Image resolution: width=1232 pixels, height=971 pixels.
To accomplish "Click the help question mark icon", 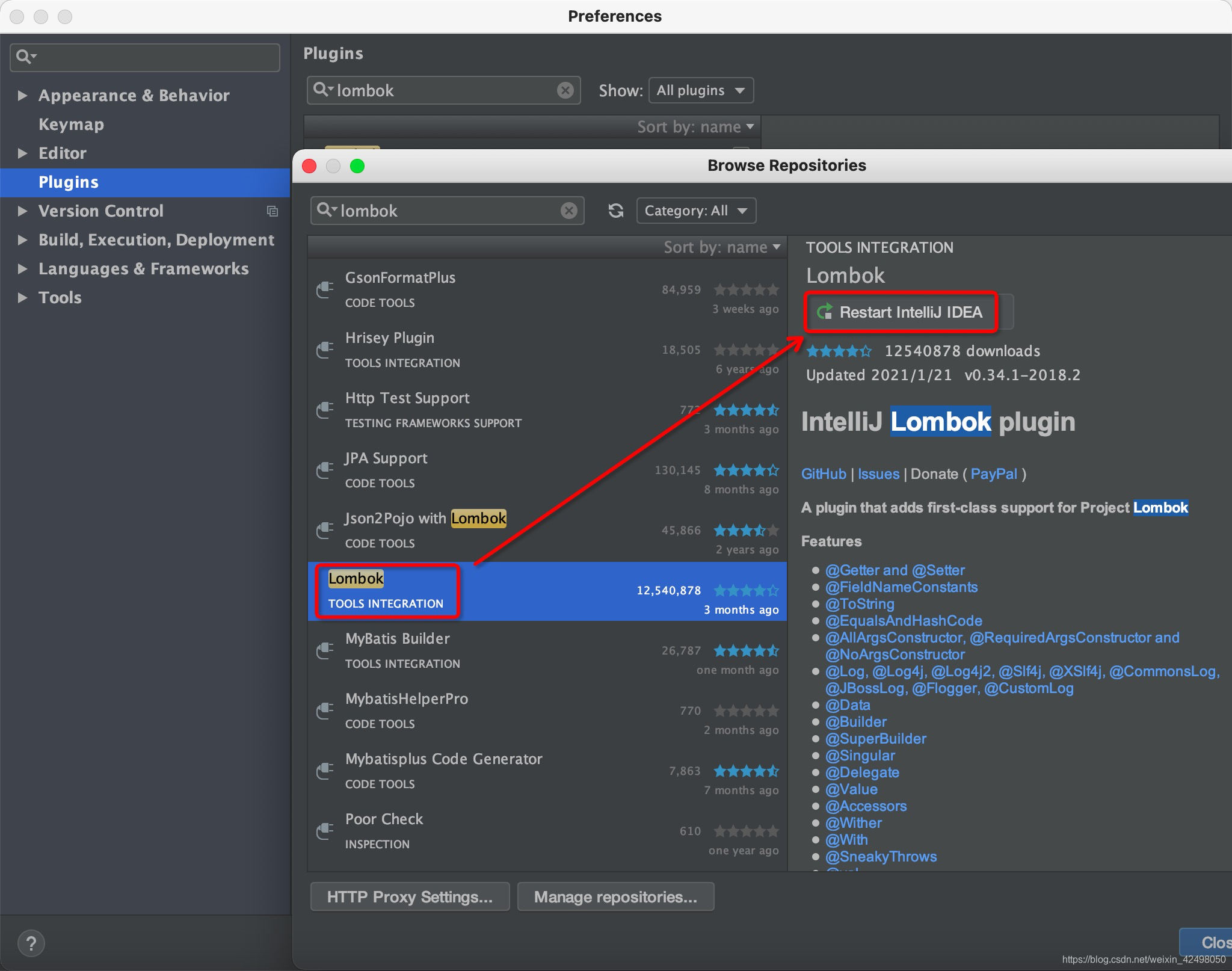I will pyautogui.click(x=31, y=943).
